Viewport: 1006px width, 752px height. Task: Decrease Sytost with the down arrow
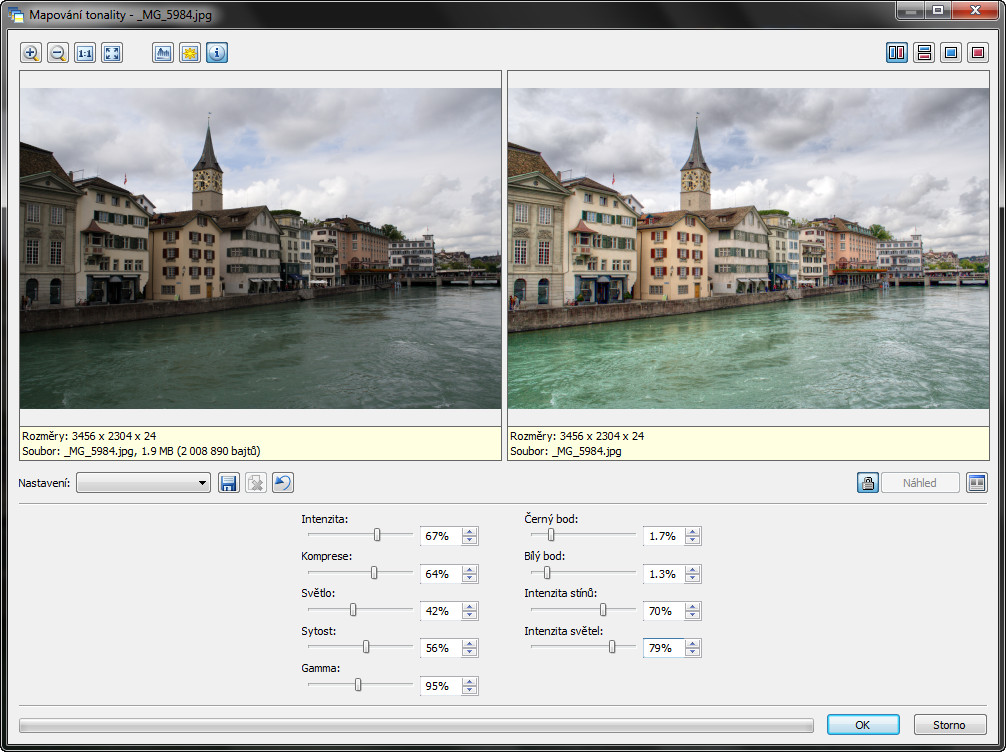pyautogui.click(x=470, y=653)
